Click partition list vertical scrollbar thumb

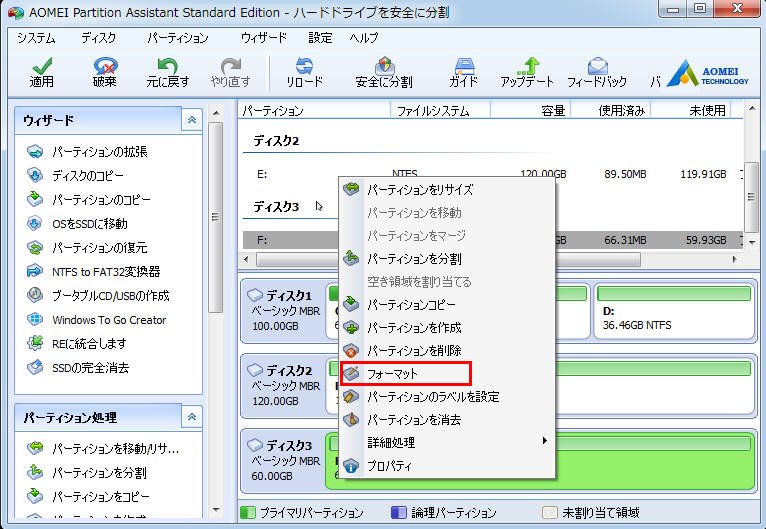pos(751,197)
